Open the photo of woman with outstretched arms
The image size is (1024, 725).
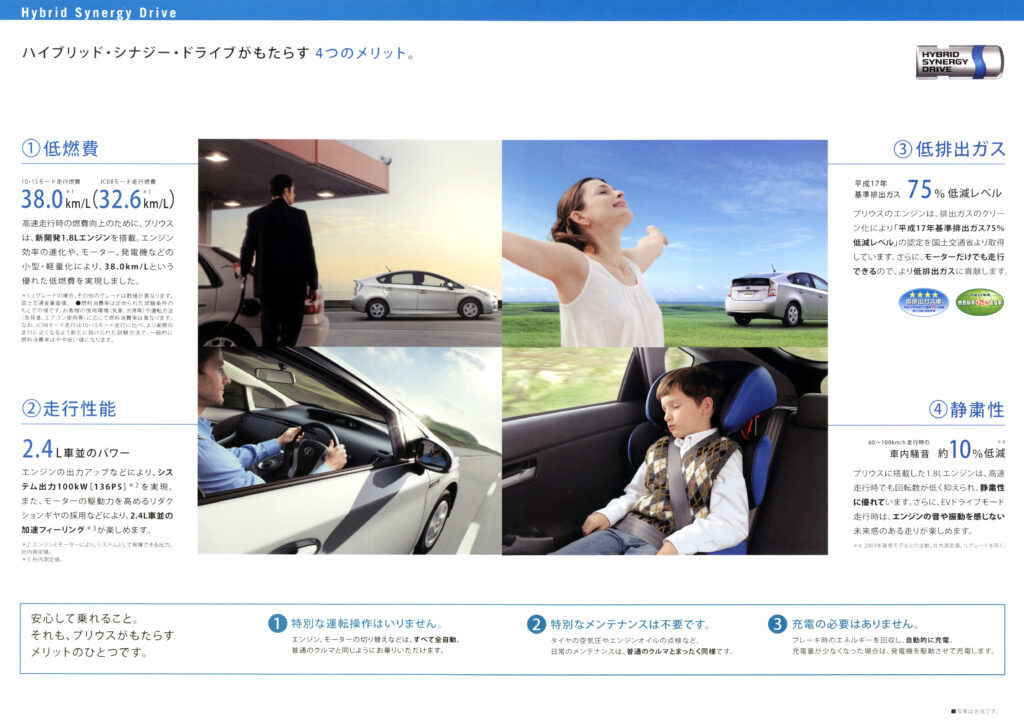[x=665, y=242]
